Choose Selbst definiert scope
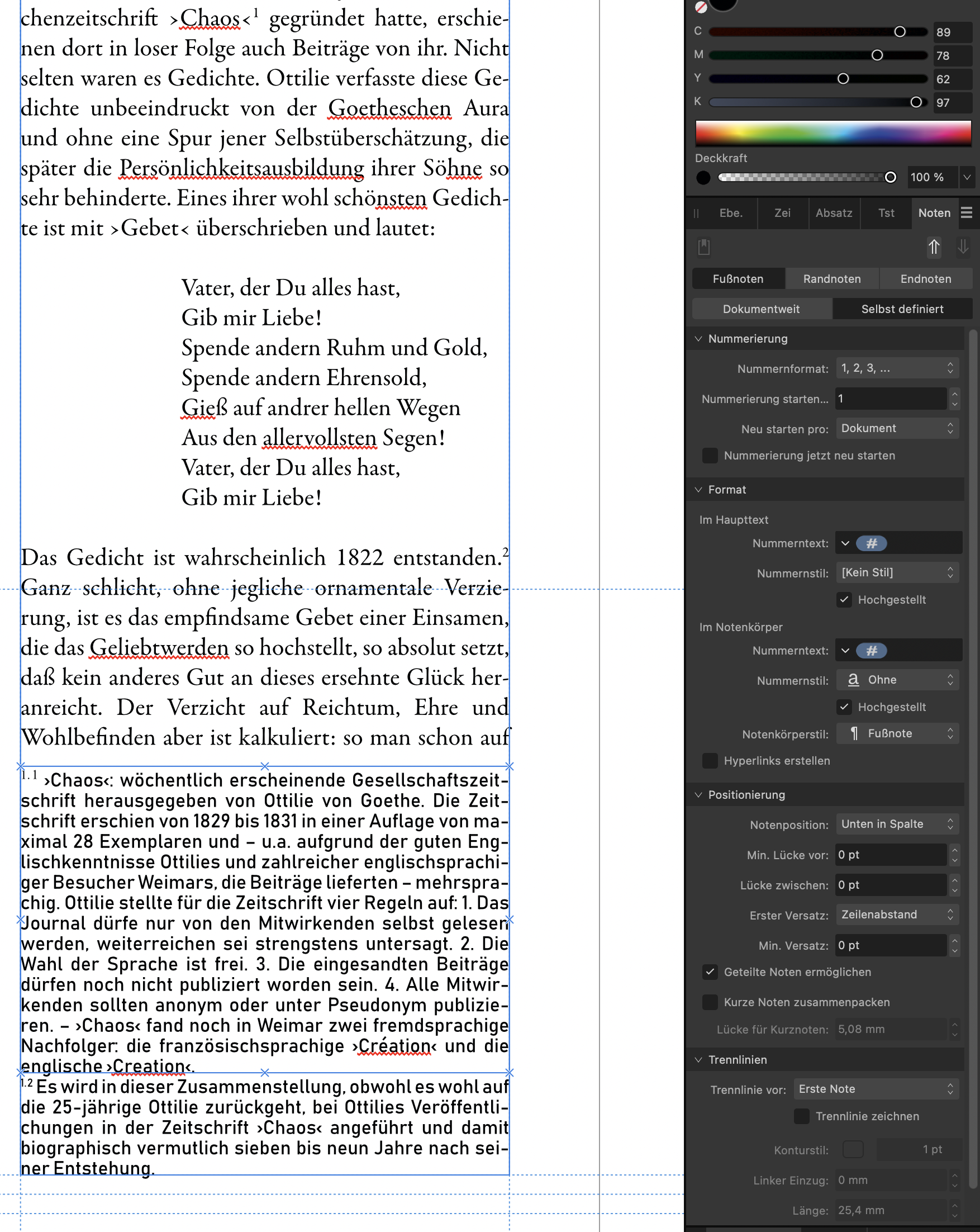Image resolution: width=980 pixels, height=1232 pixels. 902,309
